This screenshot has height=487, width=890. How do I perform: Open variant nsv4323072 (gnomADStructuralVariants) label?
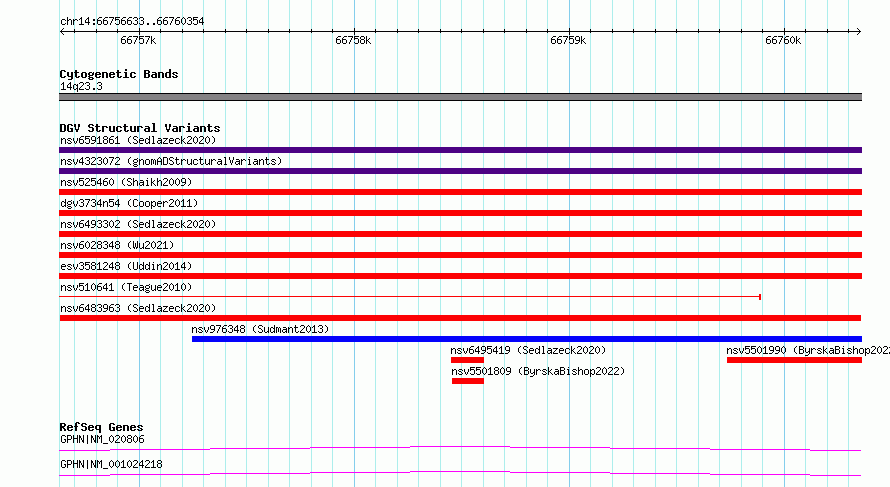pyautogui.click(x=171, y=161)
